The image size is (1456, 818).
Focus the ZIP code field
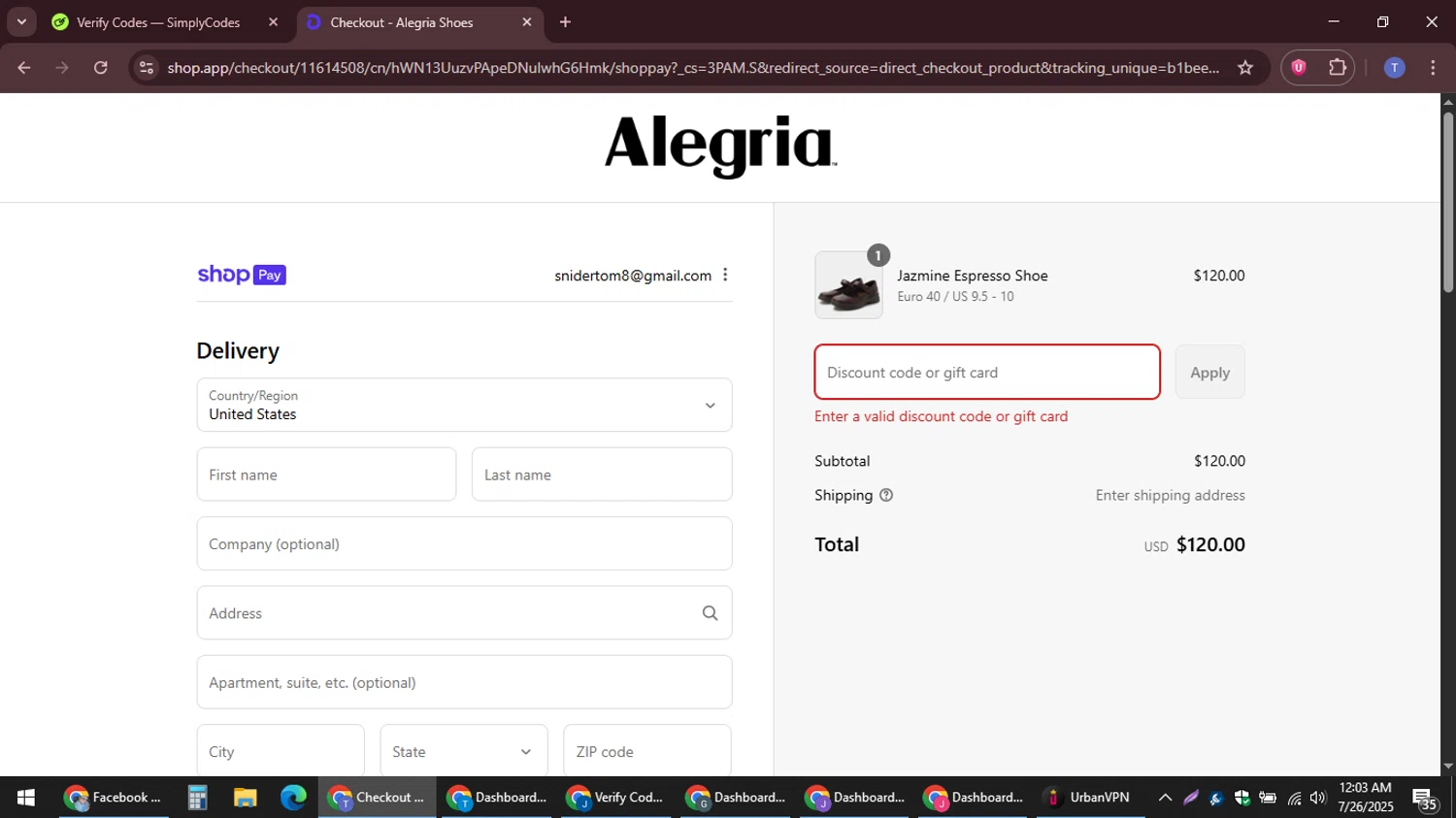tap(647, 751)
